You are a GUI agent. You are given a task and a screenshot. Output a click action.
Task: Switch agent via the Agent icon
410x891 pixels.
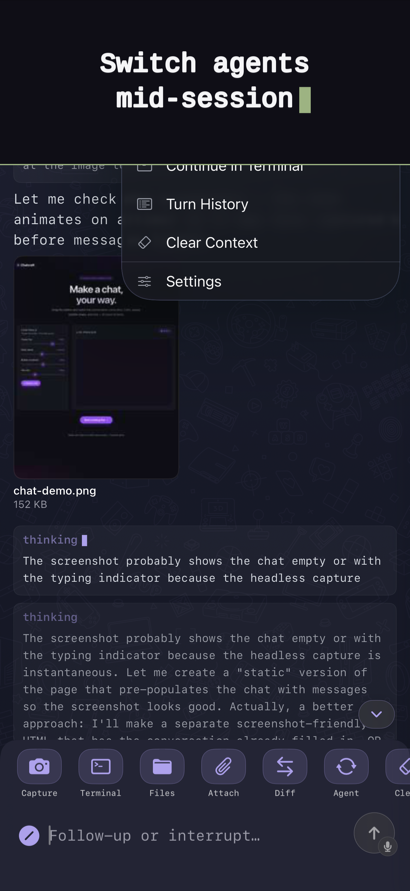(346, 766)
